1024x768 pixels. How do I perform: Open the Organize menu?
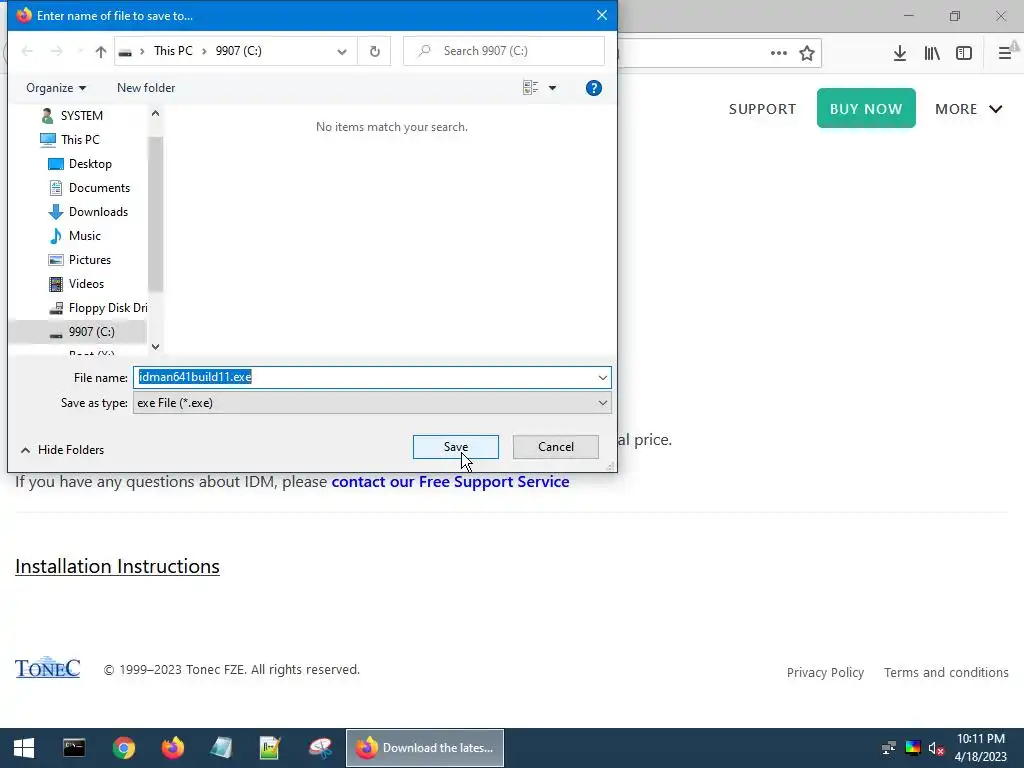click(56, 88)
